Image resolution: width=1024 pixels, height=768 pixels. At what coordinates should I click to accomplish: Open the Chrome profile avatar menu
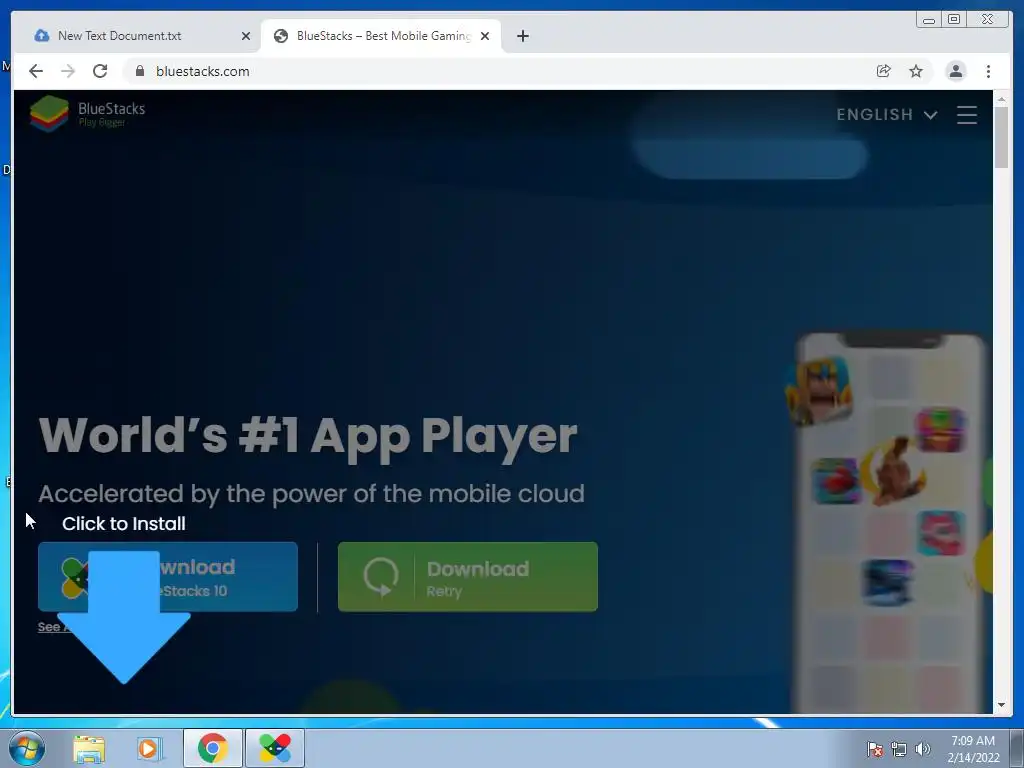[x=955, y=71]
